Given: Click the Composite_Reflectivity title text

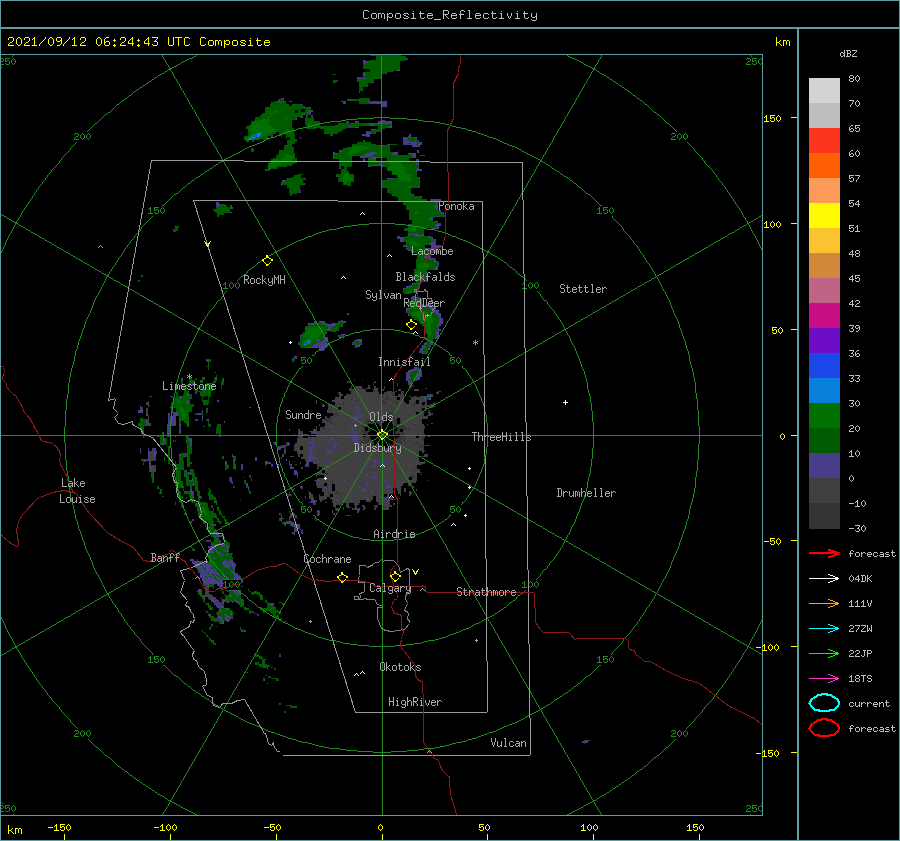Looking at the screenshot, I should pyautogui.click(x=449, y=15).
